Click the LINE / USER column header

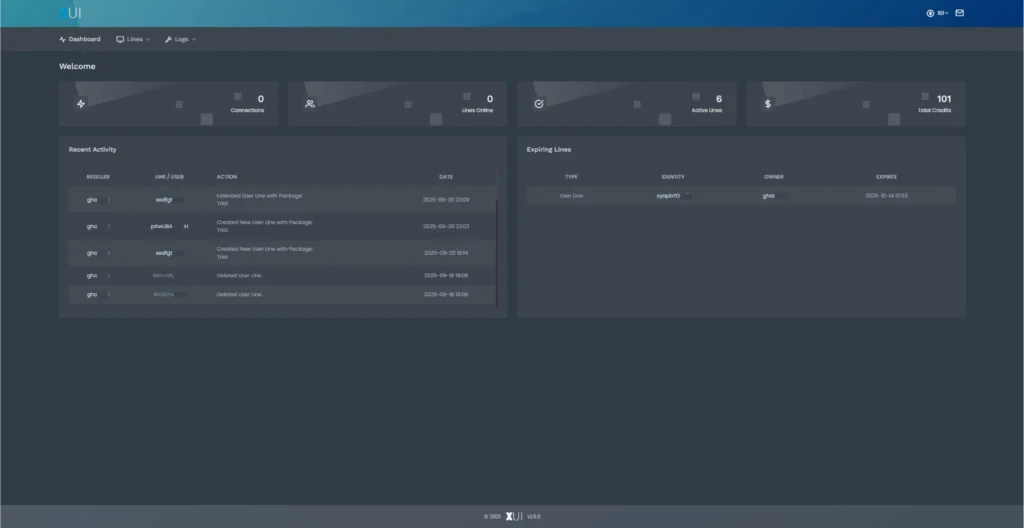pyautogui.click(x=169, y=177)
